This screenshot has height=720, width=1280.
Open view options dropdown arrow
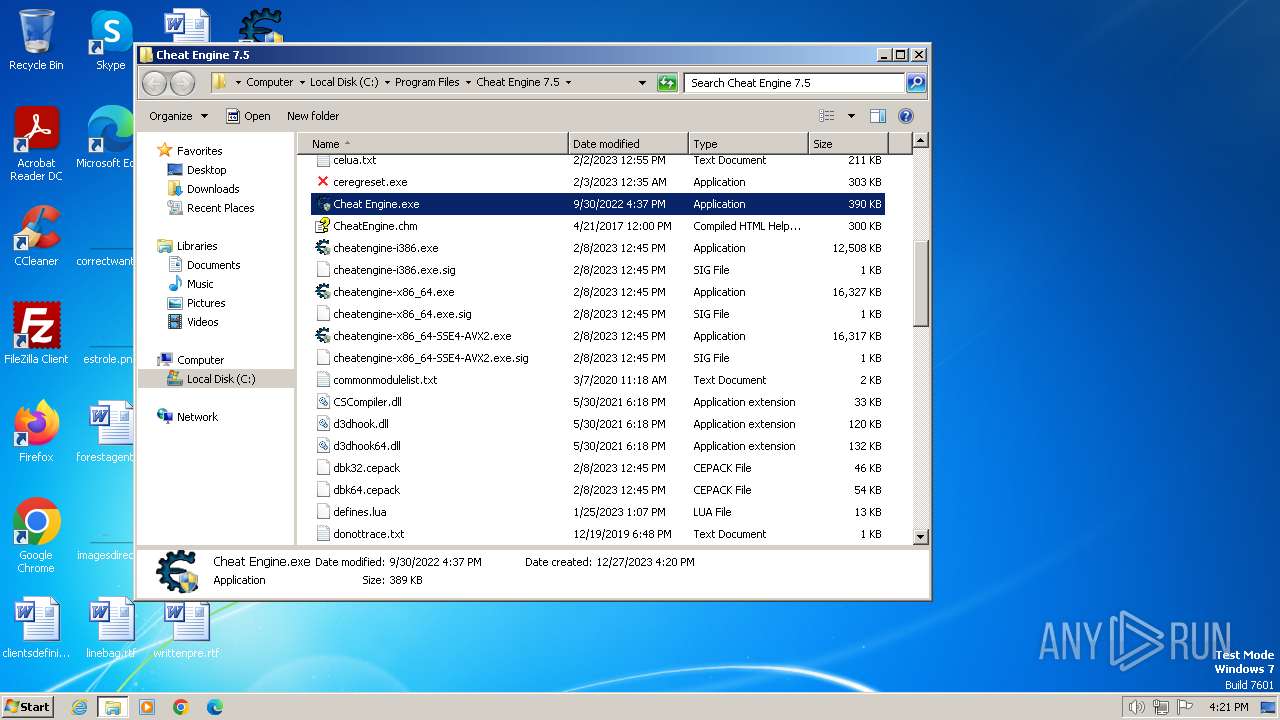(851, 116)
